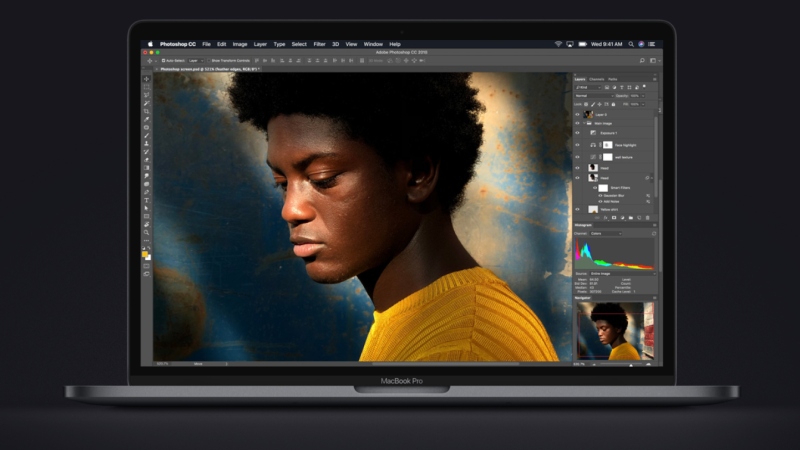Click the lock image pixels brush icon

[593, 105]
